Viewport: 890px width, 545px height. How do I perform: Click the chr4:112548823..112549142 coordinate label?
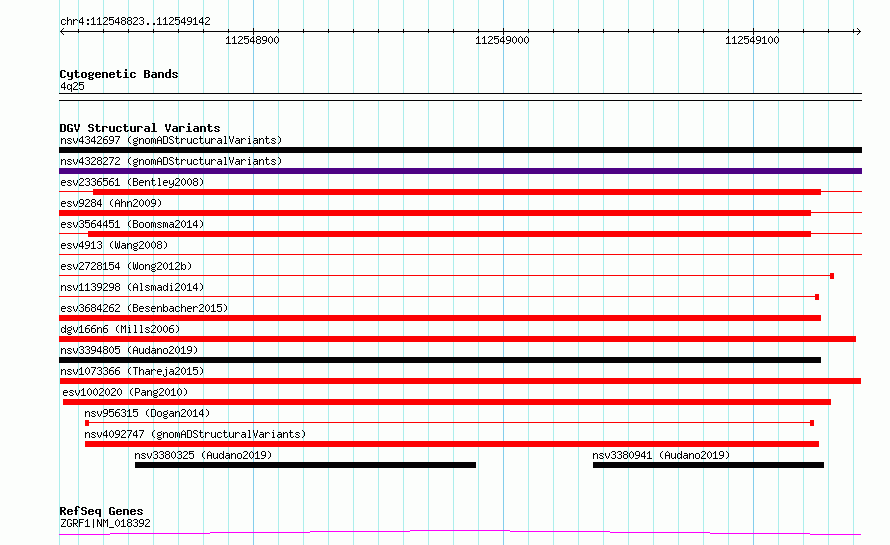click(135, 21)
